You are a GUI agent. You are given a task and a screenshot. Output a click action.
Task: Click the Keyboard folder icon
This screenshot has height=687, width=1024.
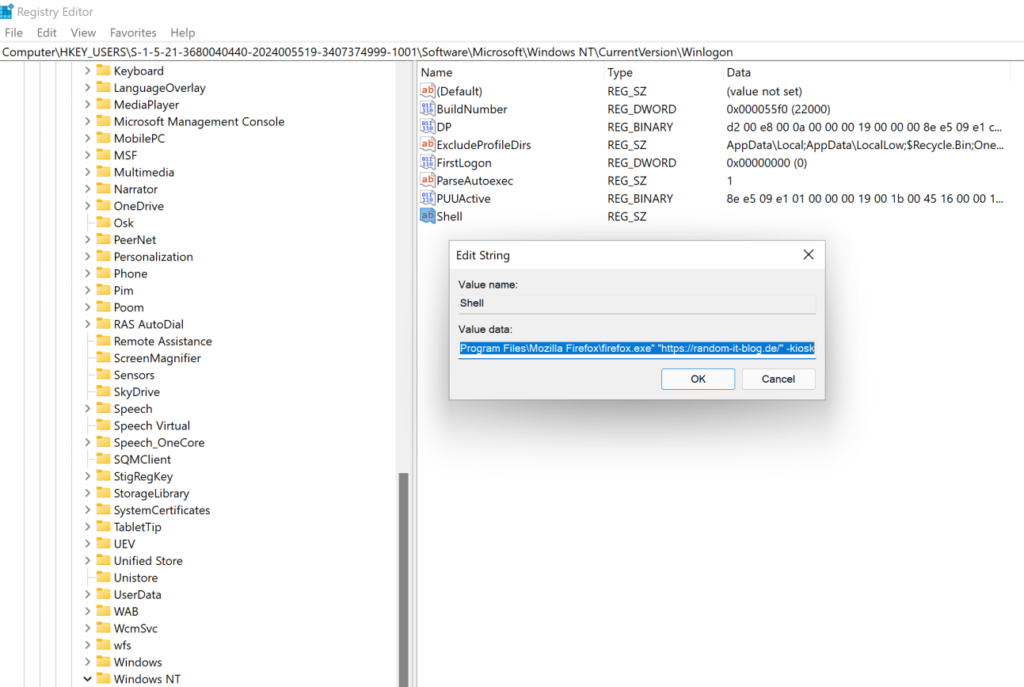click(x=103, y=71)
